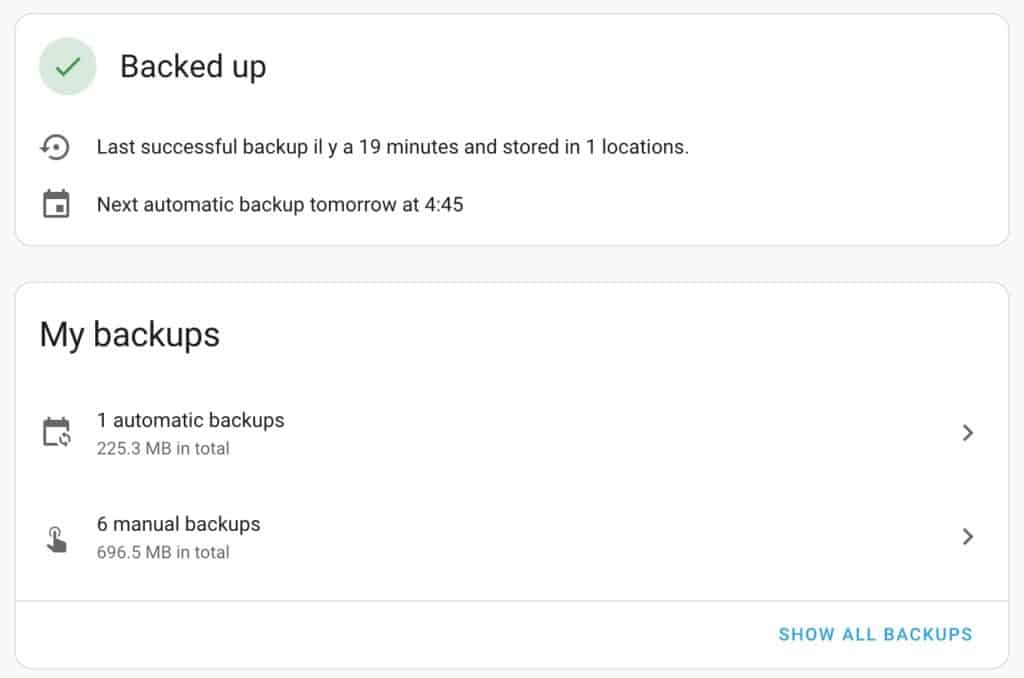Open the '6 manual backups' entry
Image resolution: width=1024 pixels, height=678 pixels.
[511, 537]
